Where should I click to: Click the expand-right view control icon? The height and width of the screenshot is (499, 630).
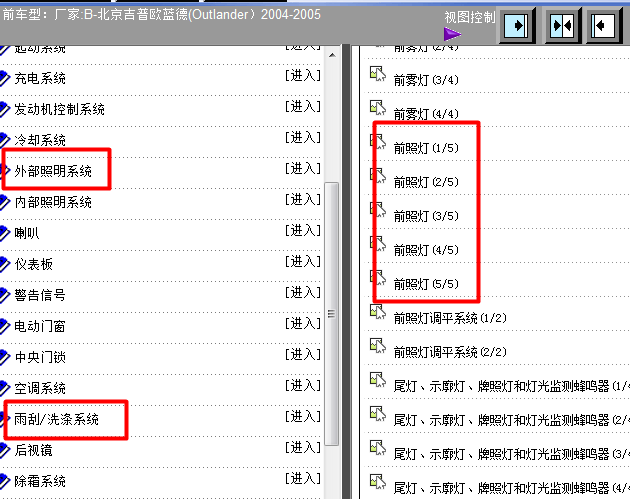click(517, 26)
